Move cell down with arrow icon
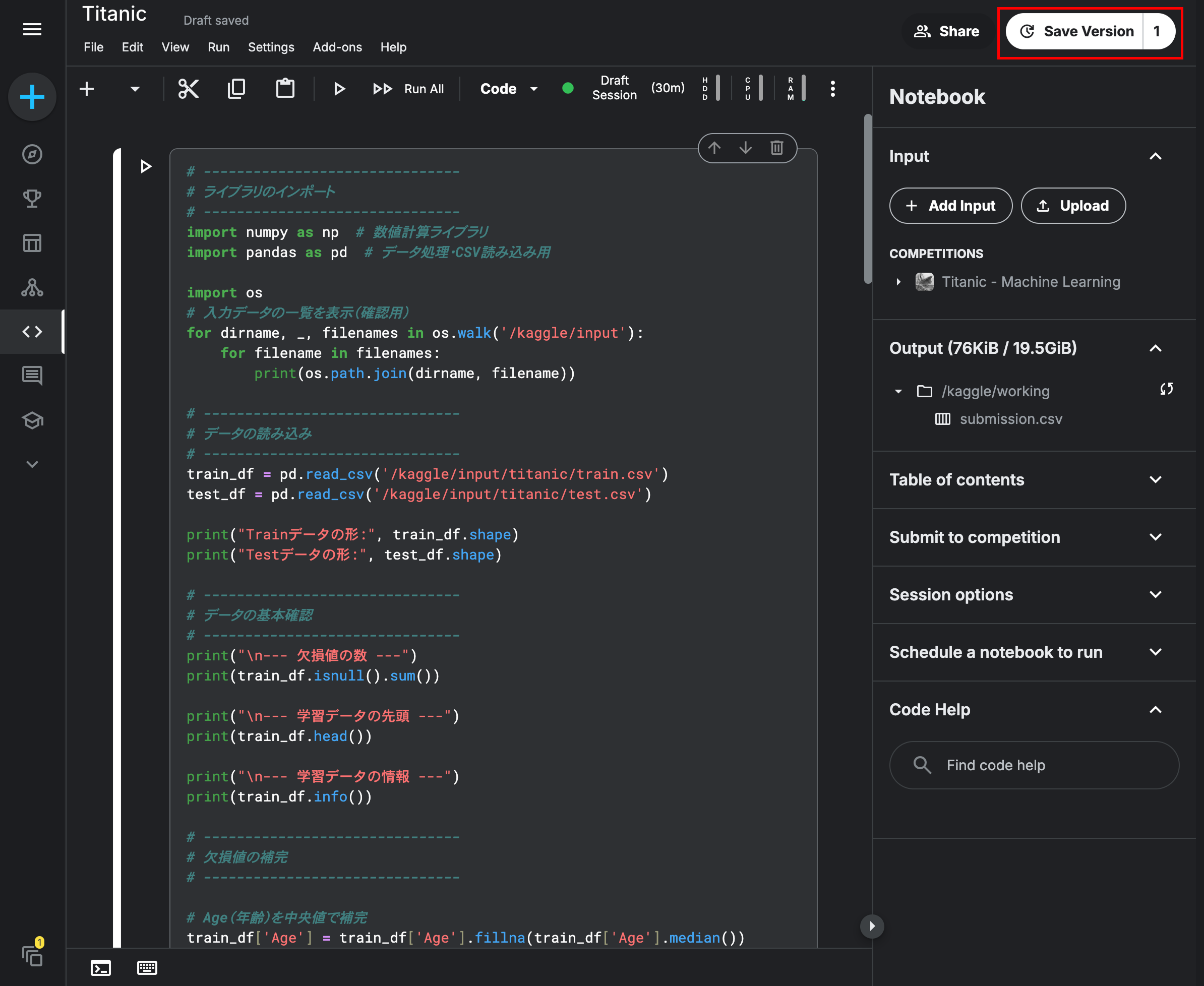The width and height of the screenshot is (1204, 986). click(x=746, y=148)
